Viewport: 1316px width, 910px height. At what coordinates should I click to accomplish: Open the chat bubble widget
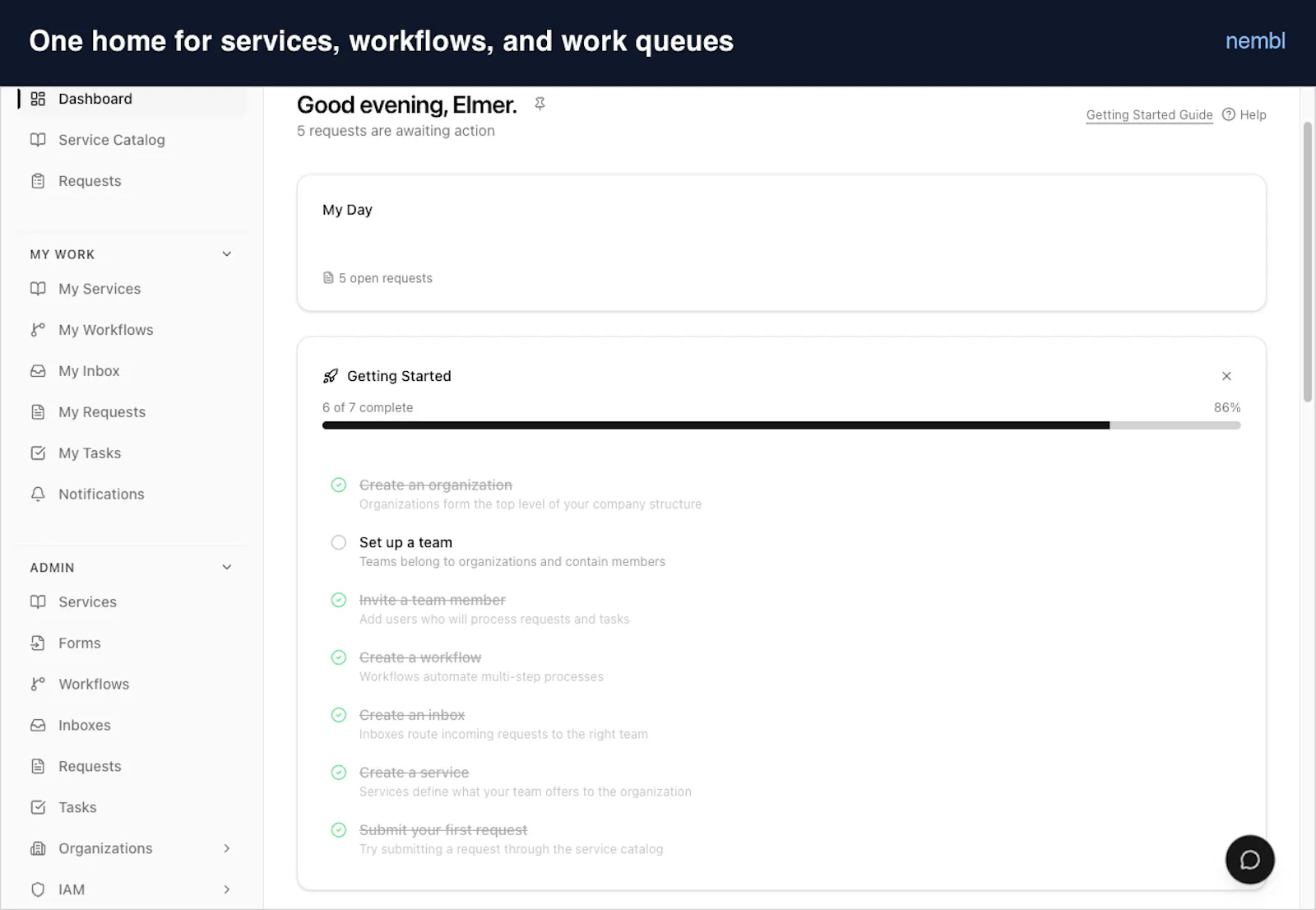point(1249,860)
